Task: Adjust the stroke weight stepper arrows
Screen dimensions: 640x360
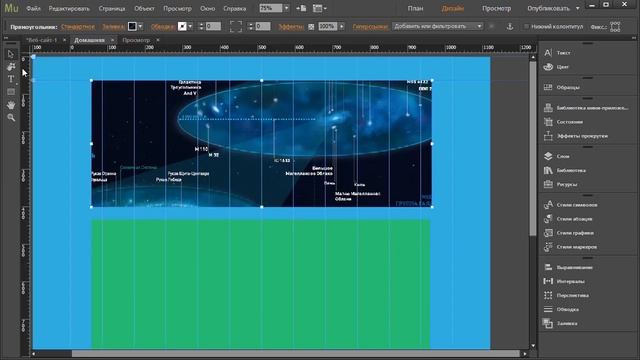Action: (x=201, y=27)
